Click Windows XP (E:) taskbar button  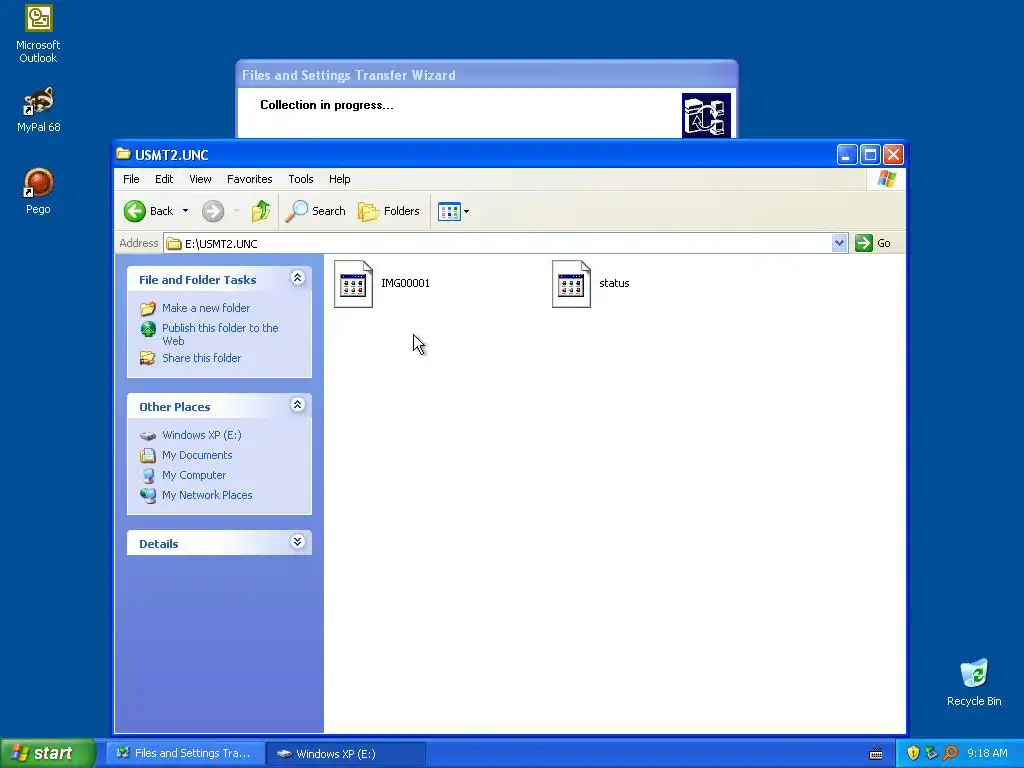346,754
